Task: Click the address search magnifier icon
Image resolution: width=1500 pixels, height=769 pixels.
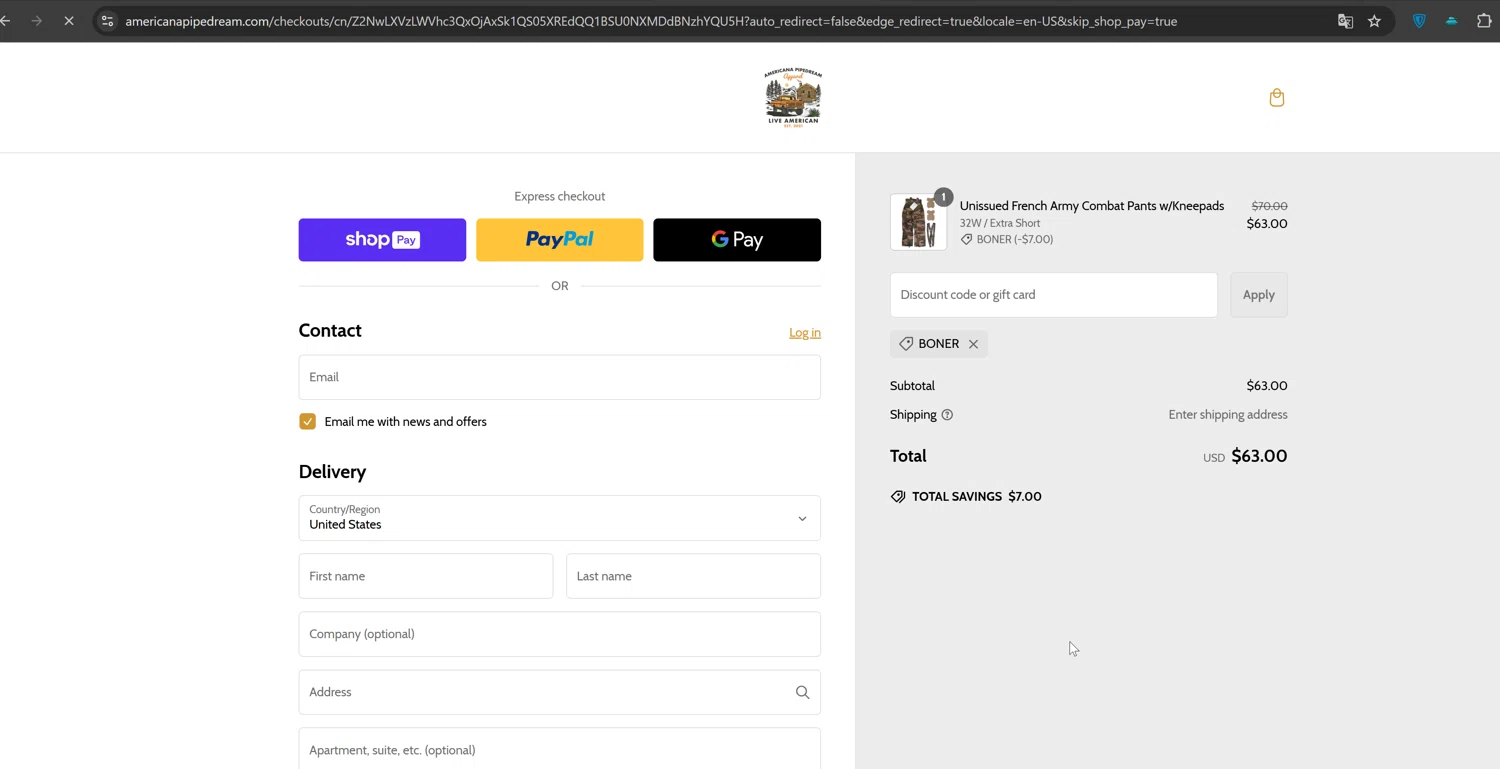Action: click(x=802, y=692)
